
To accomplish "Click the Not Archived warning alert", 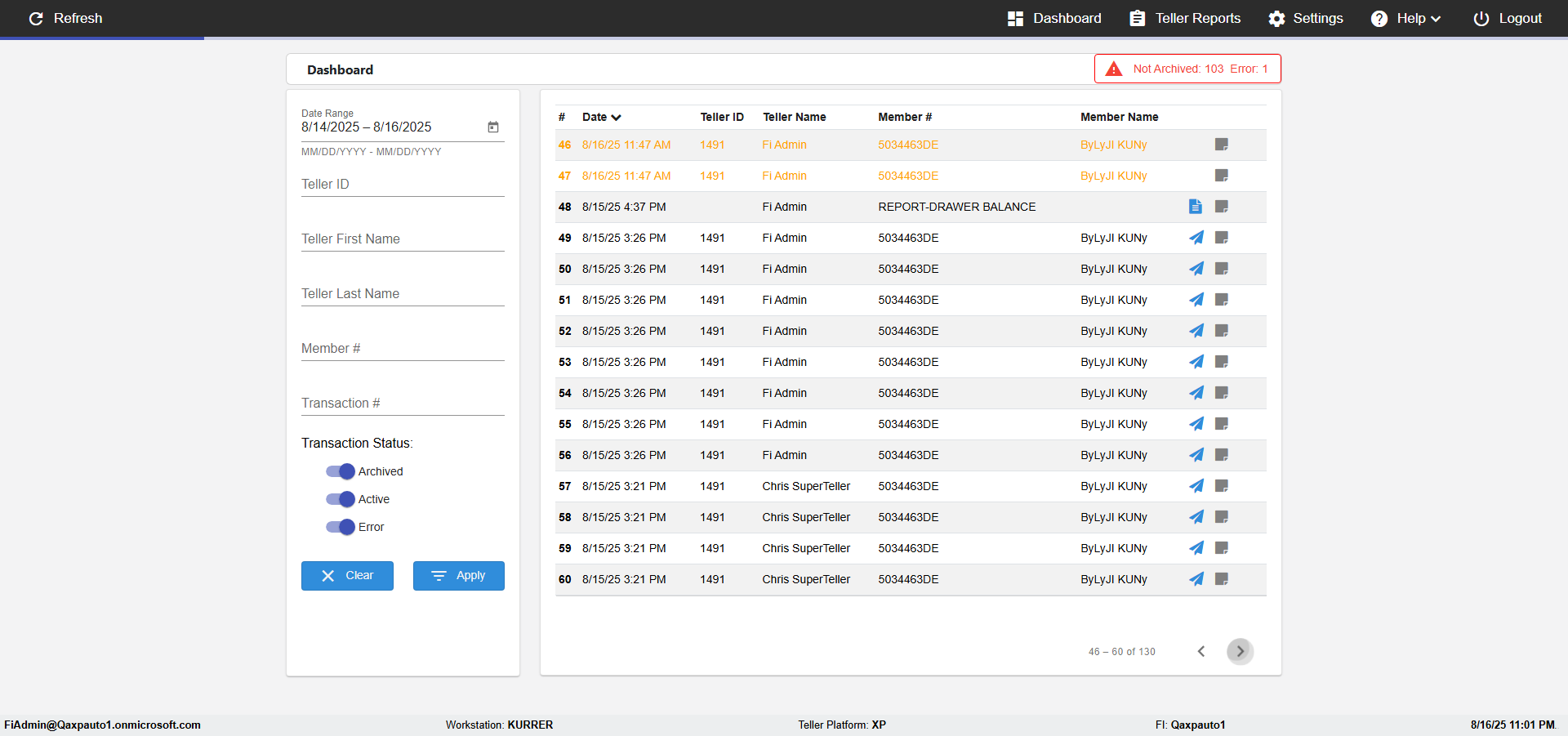I will pos(1187,69).
